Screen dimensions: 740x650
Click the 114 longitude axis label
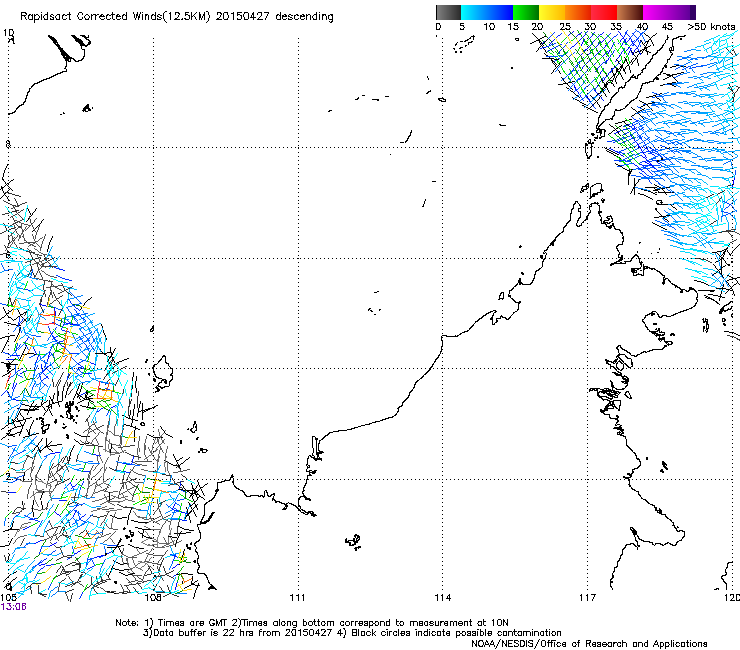(x=442, y=598)
